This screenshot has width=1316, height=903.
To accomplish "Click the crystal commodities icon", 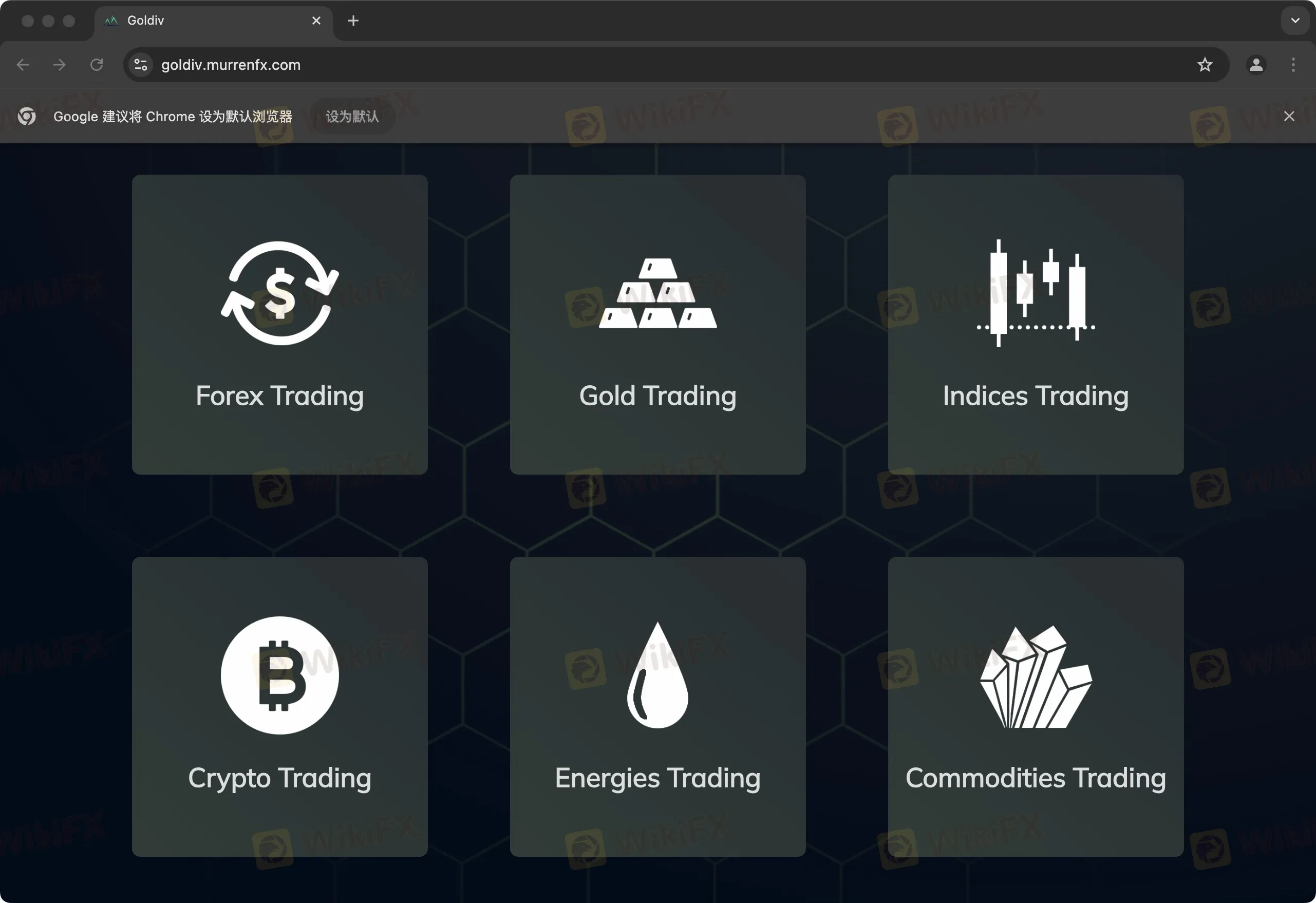I will [1035, 676].
